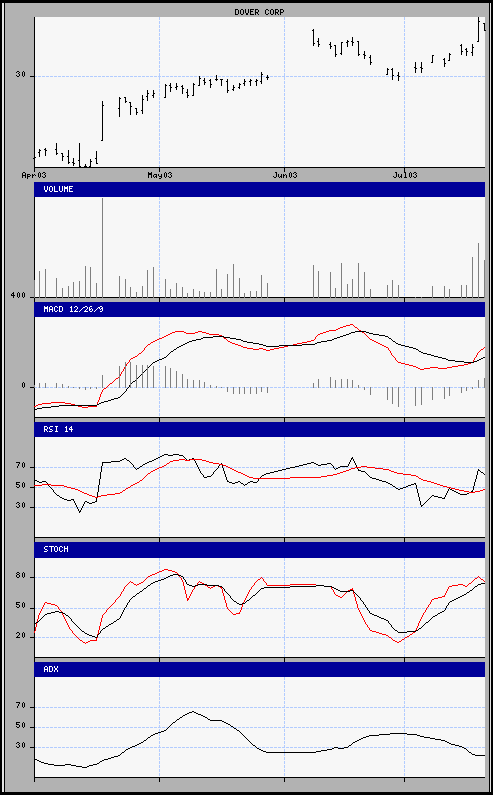493x795 pixels.
Task: Select the Jul03 date axis label
Action: click(405, 175)
